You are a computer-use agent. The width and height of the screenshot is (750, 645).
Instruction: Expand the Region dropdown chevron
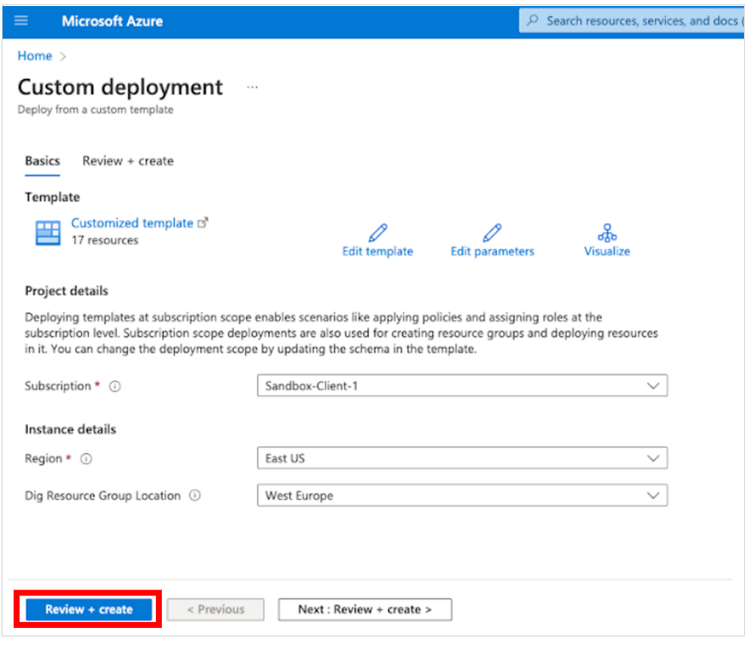653,458
